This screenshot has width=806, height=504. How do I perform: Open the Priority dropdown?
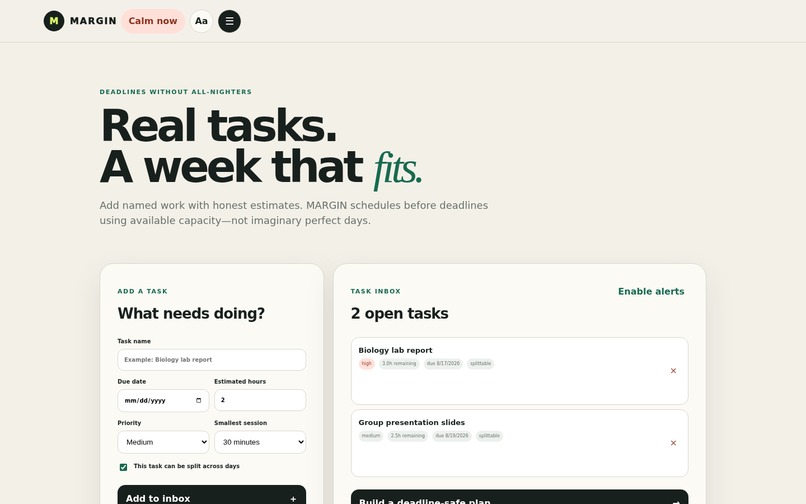point(163,442)
